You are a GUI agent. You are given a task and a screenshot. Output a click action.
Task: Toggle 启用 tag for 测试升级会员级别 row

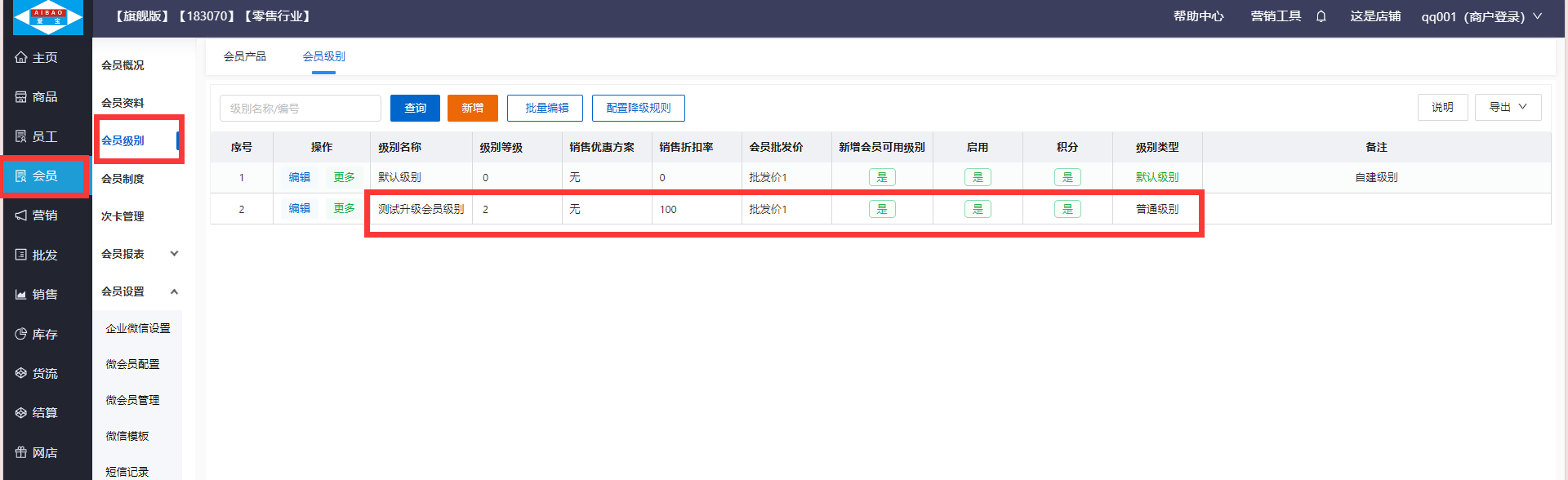[x=978, y=209]
